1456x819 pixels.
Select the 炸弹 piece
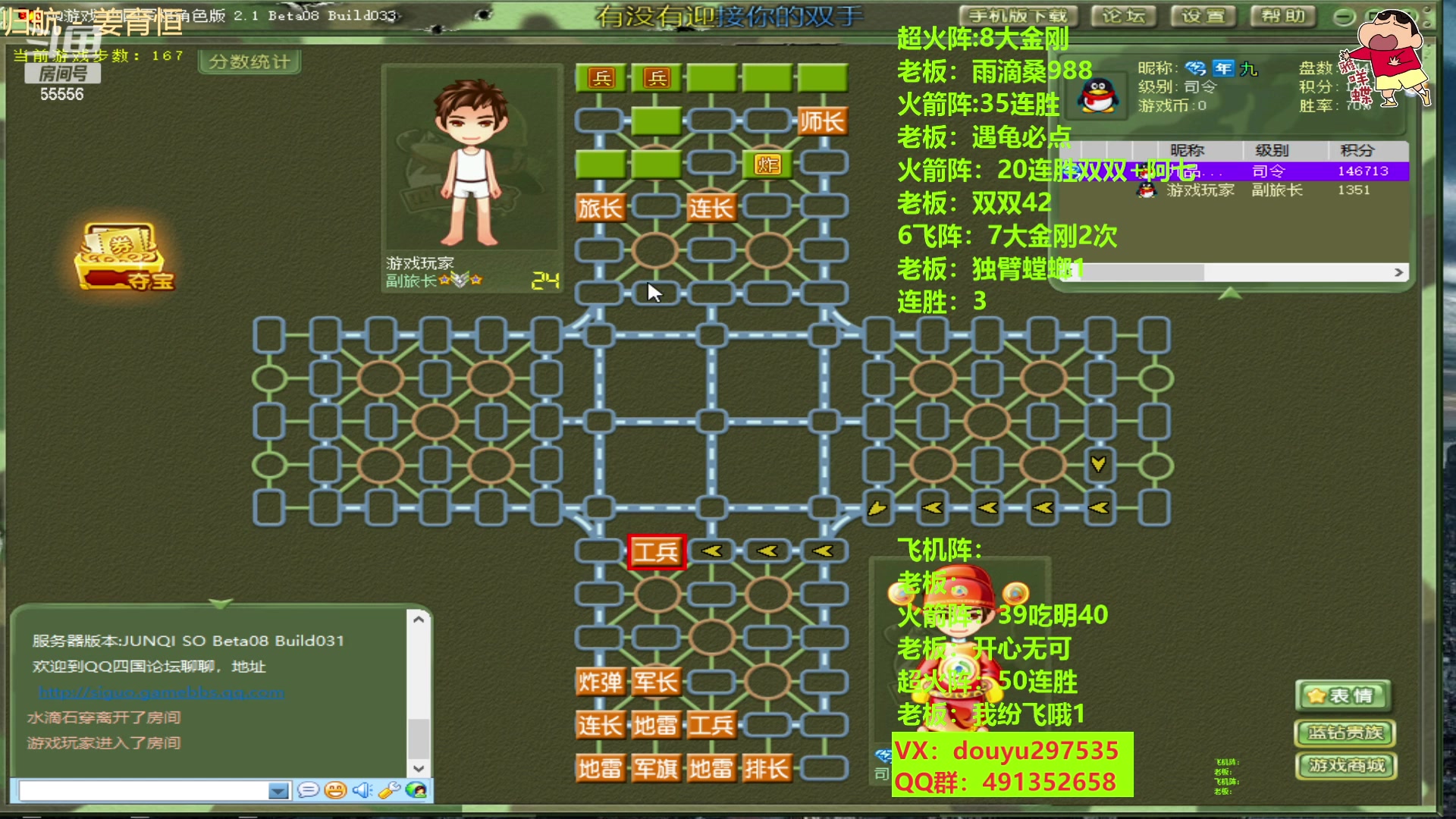tap(601, 682)
